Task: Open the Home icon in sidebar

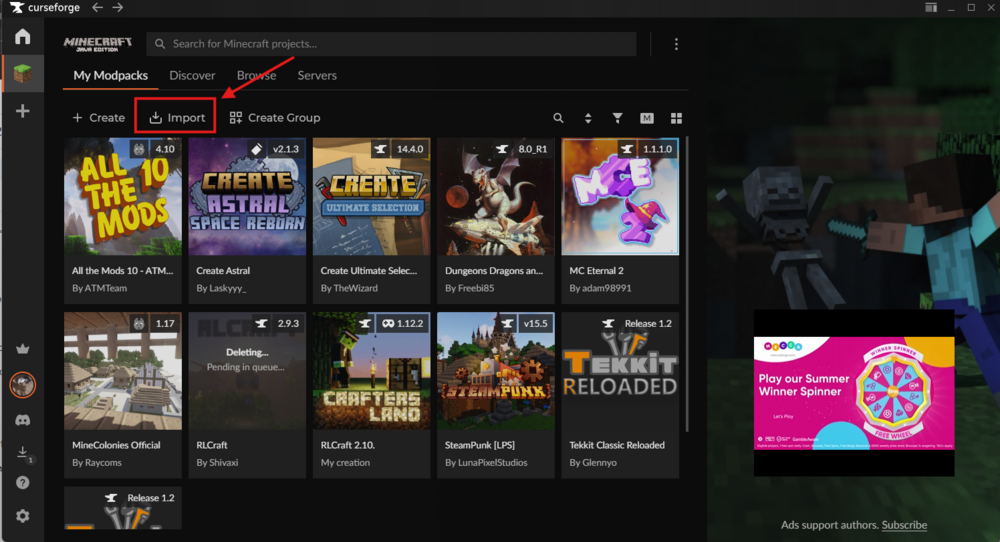Action: (x=22, y=37)
